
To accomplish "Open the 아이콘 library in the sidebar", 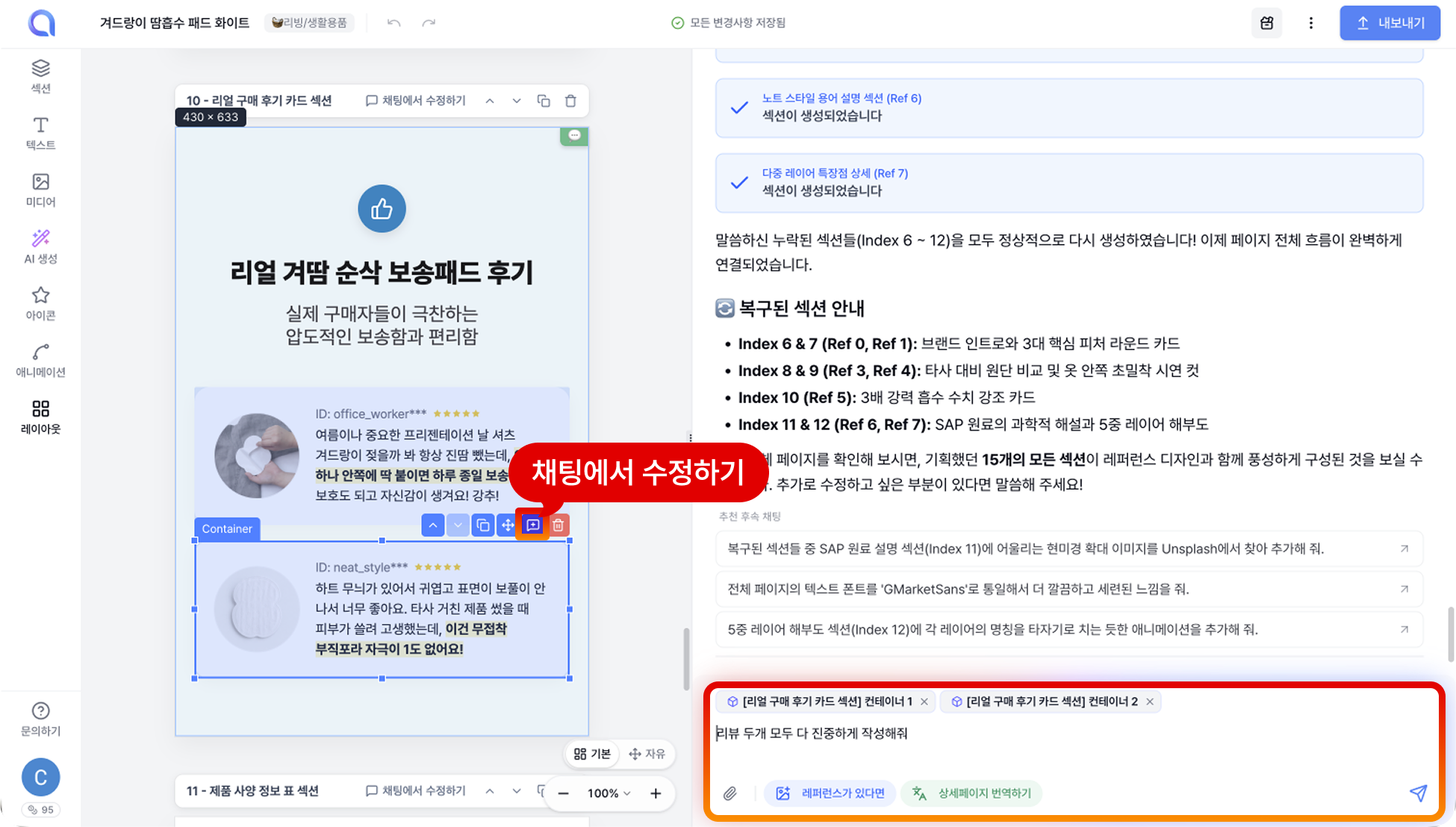I will pyautogui.click(x=40, y=303).
